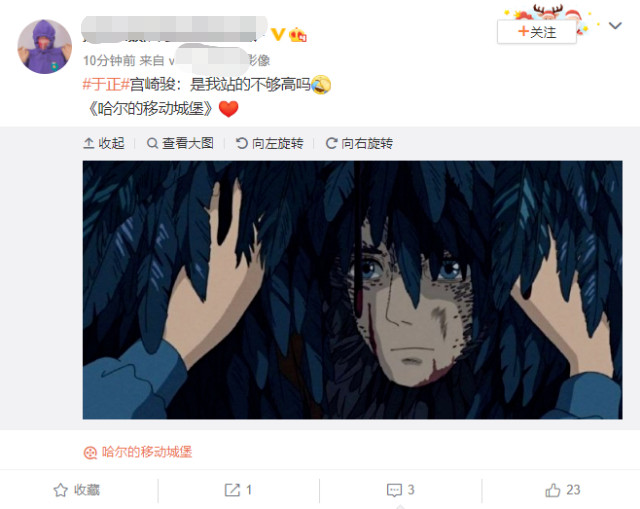640x509 pixels.
Task: Click the Howl anime image
Action: point(353,290)
